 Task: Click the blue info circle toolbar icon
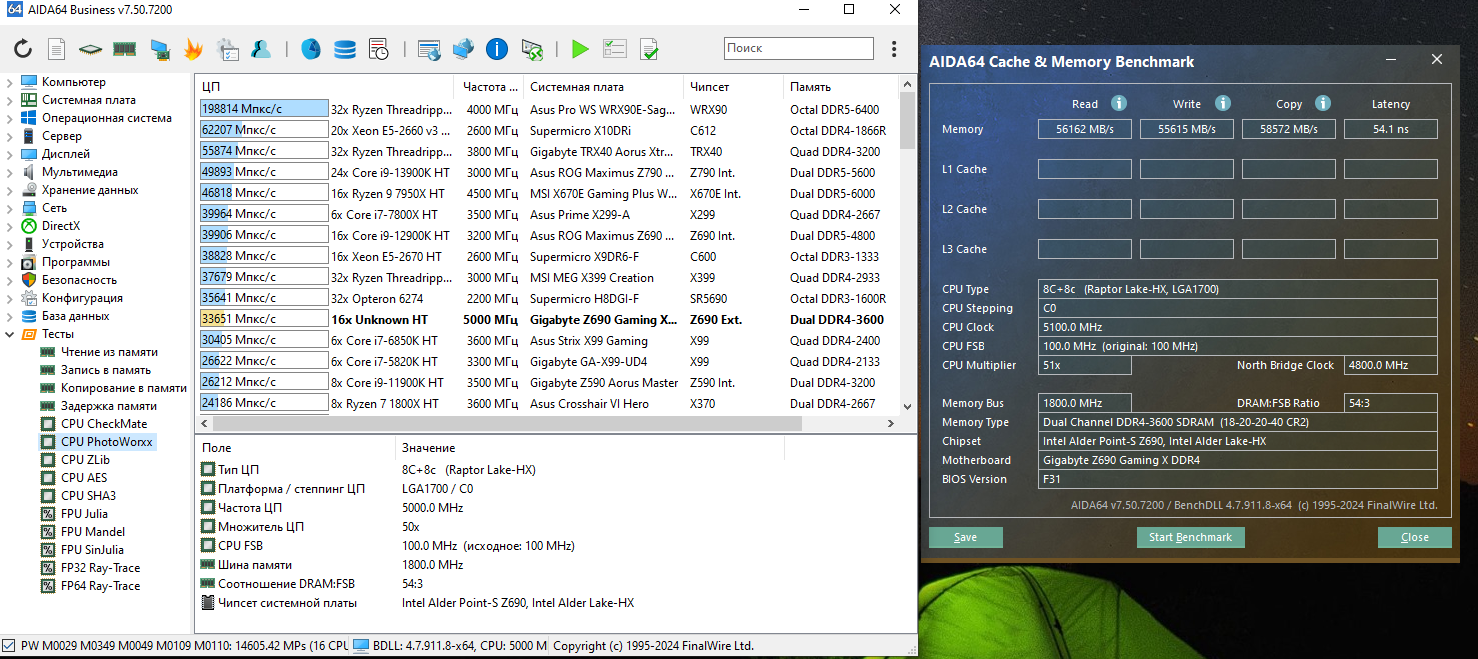tap(497, 48)
